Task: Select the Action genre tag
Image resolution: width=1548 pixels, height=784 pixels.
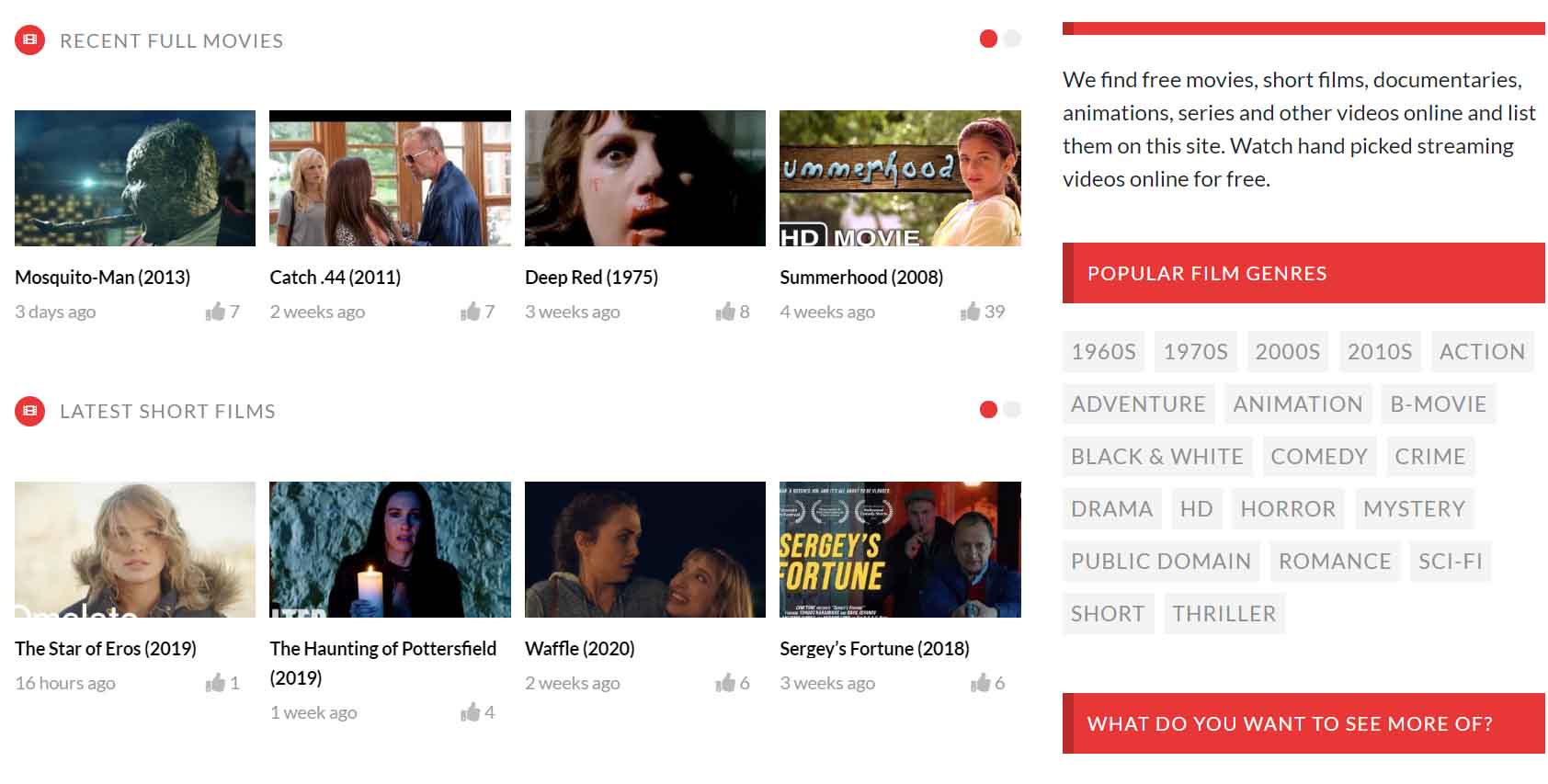Action: point(1483,351)
